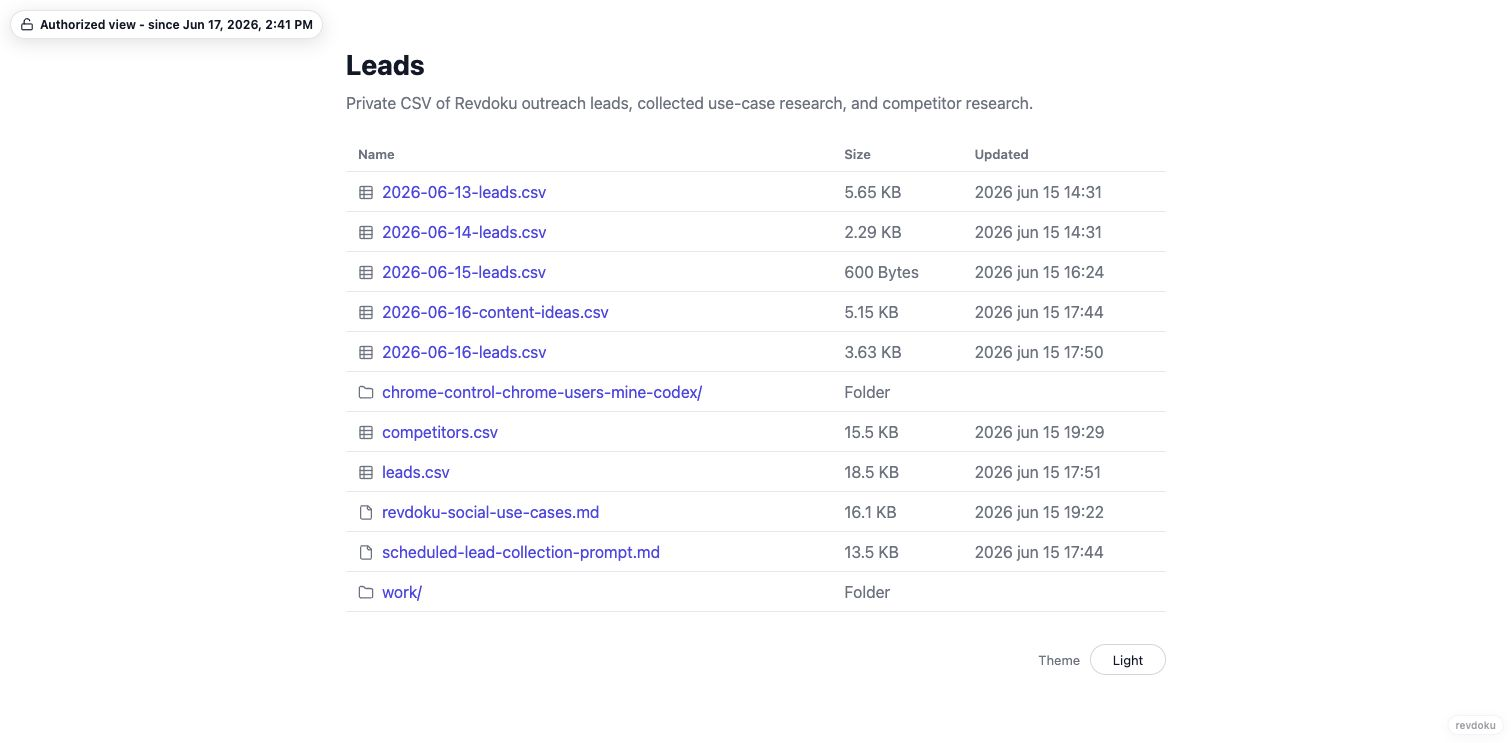Viewport: 1512px width, 743px height.
Task: Open competitors.csv file
Action: coord(440,432)
